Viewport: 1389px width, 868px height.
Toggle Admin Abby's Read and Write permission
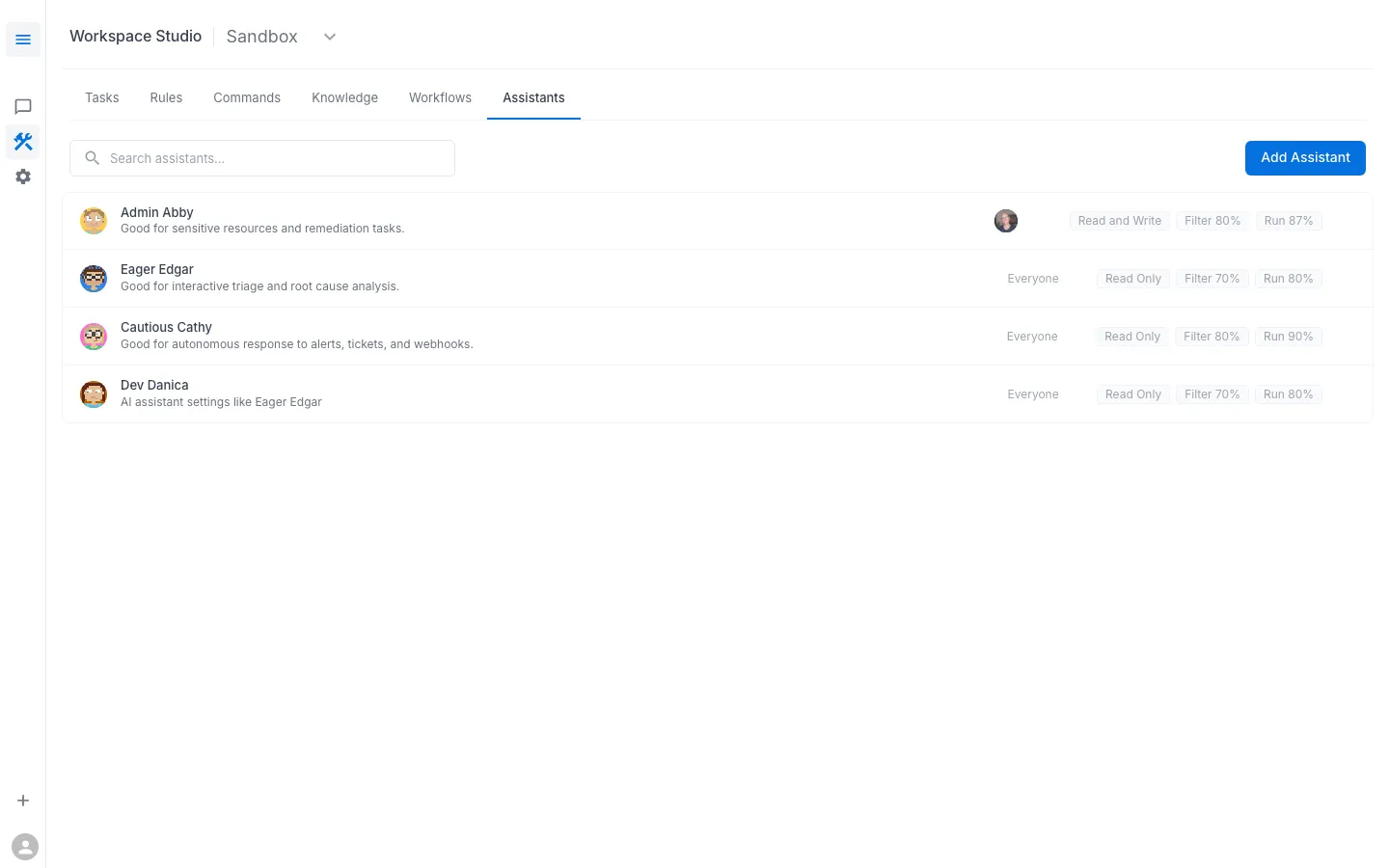tap(1119, 220)
